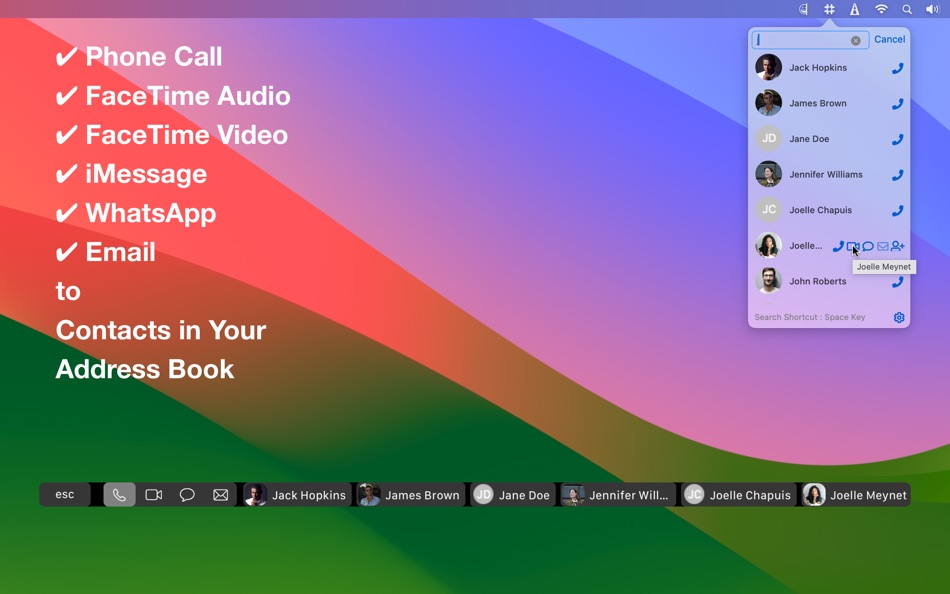Viewport: 950px width, 594px height.
Task: Click the name Jack Hopkins in the popup list
Action: pos(818,68)
